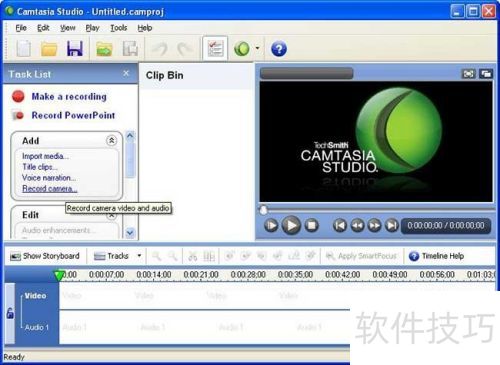Toggle the track lock padlock icon
Viewport: 500px width, 365px height.
(10, 313)
